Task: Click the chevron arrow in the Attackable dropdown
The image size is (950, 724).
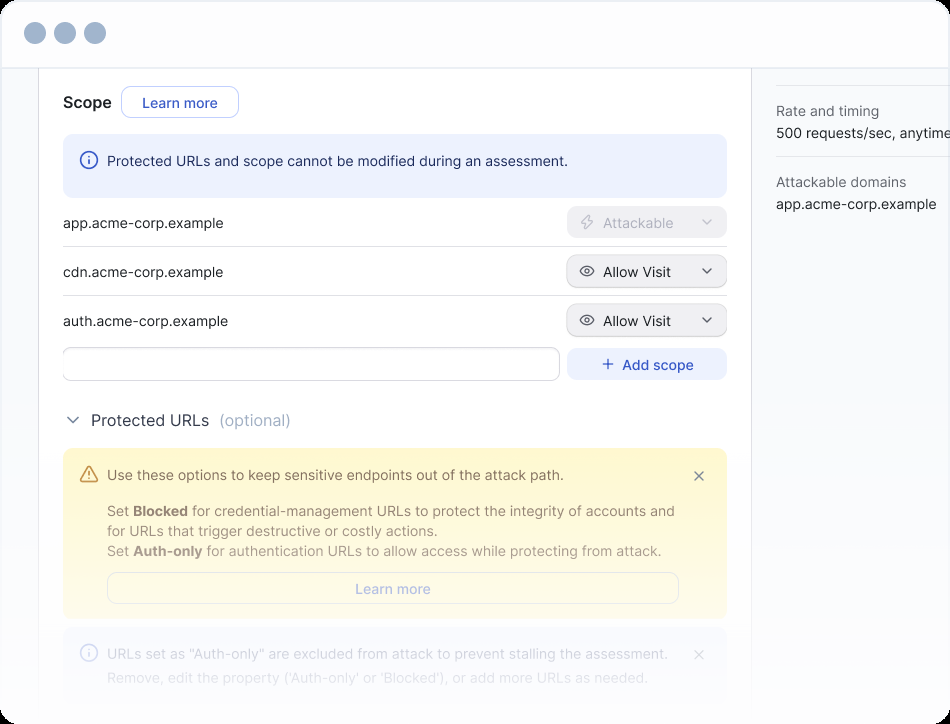Action: (706, 222)
